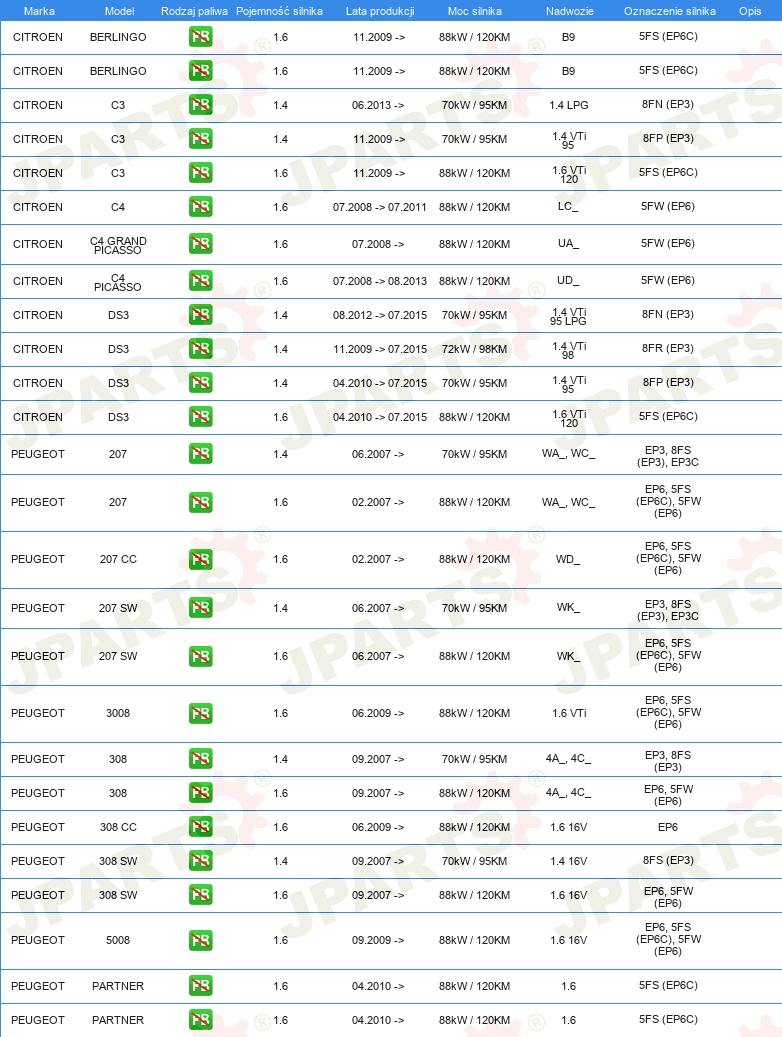
Task: Click fuel icon in Peugeot 207 1.4 WA_, WC_ row
Action: click(x=200, y=454)
